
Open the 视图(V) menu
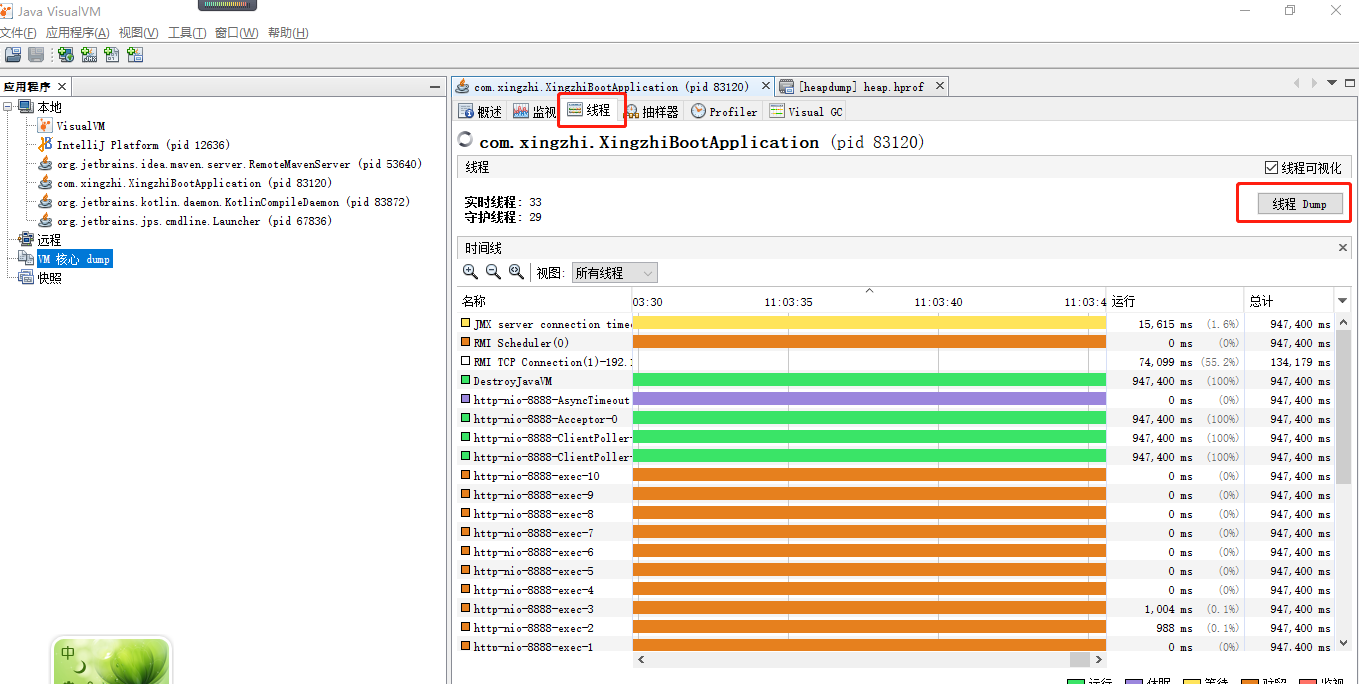pyautogui.click(x=138, y=33)
